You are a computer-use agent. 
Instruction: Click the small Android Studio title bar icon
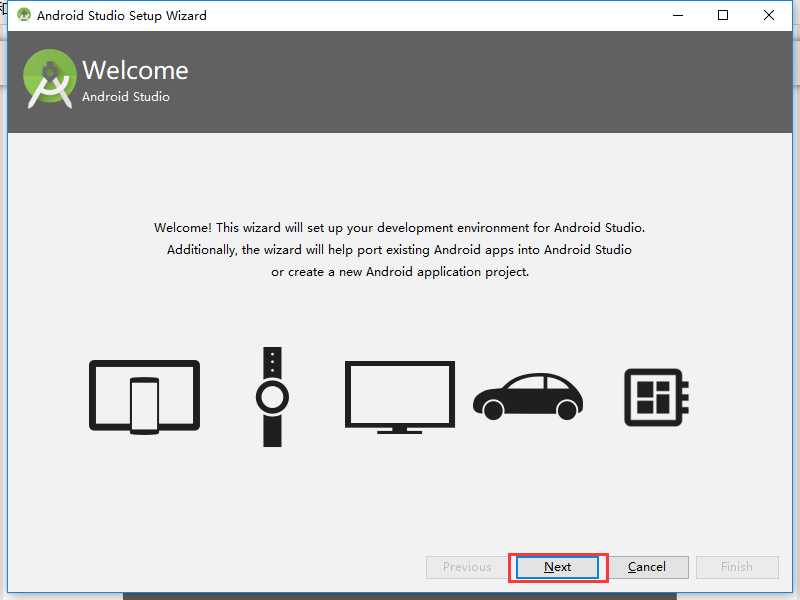tap(23, 15)
